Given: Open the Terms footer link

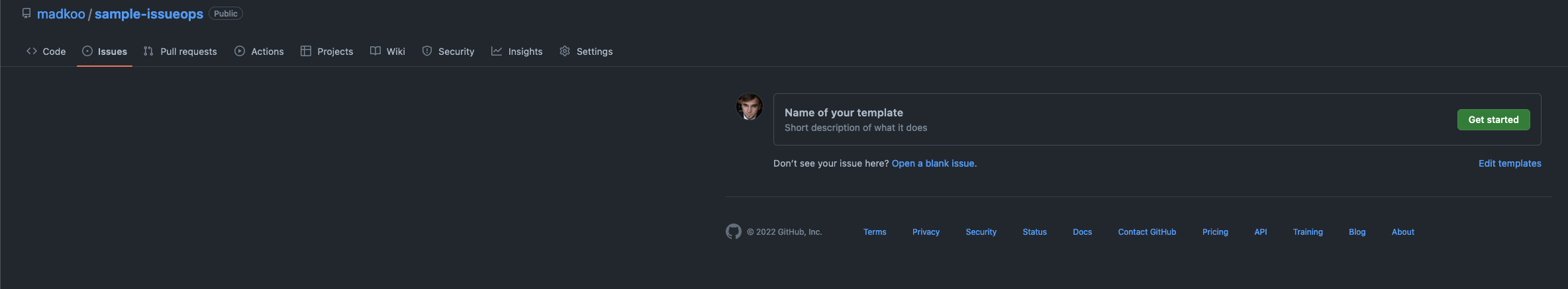Looking at the screenshot, I should (875, 232).
